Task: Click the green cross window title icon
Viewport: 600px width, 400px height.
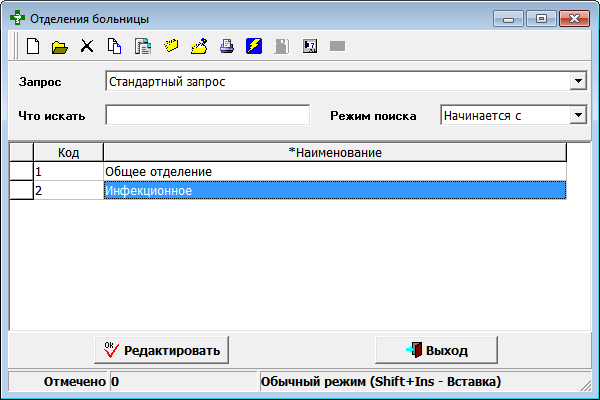Action: point(17,18)
